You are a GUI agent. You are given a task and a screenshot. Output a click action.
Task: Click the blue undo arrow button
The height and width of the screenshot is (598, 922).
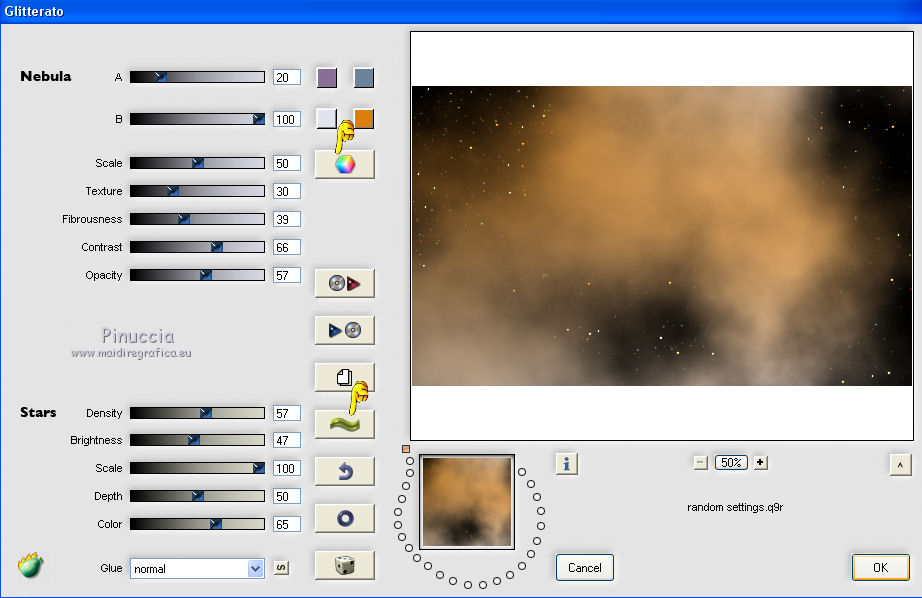coord(345,471)
